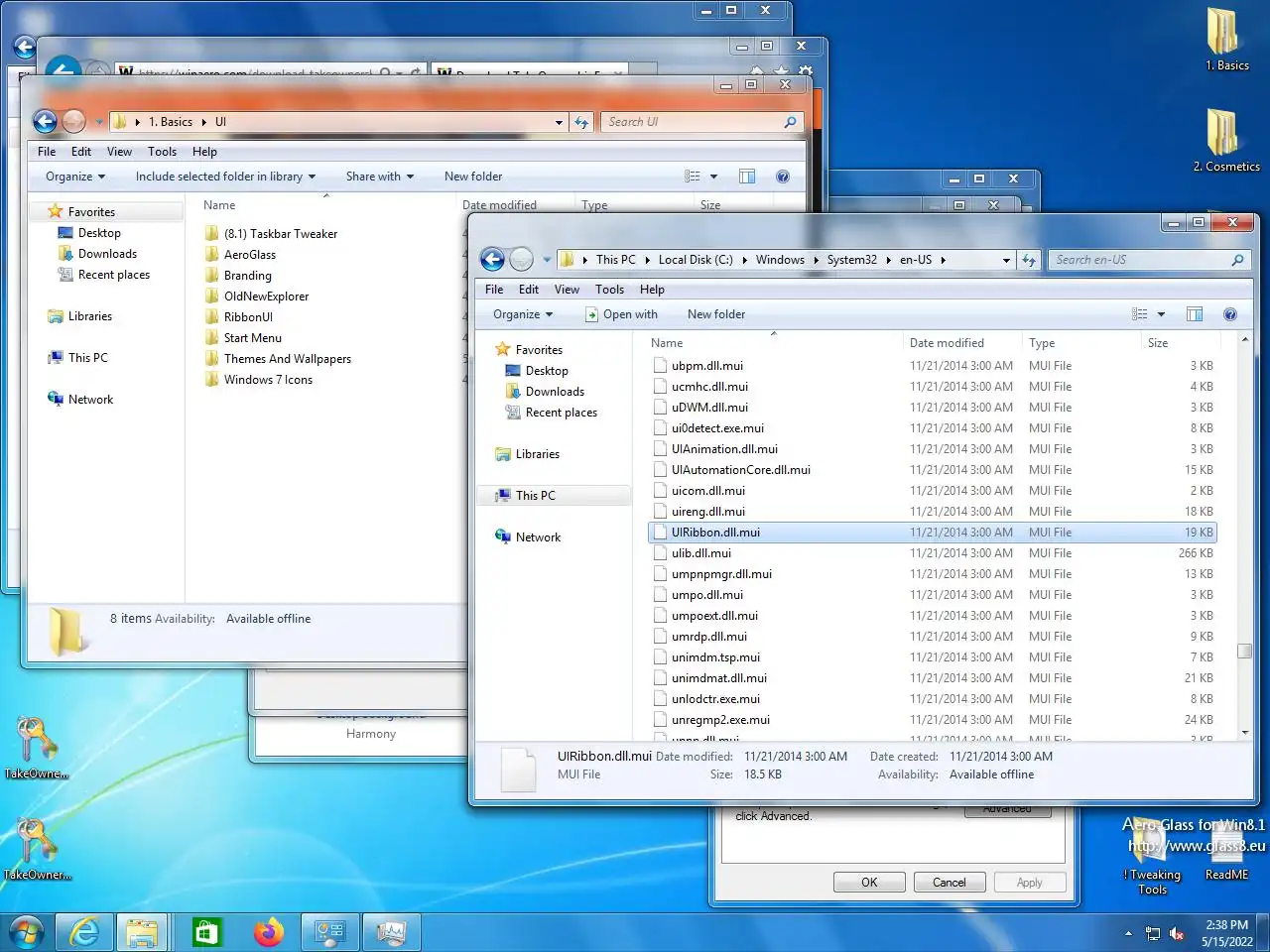
Task: Click Refresh button beside en-US address bar
Action: pyautogui.click(x=1029, y=260)
